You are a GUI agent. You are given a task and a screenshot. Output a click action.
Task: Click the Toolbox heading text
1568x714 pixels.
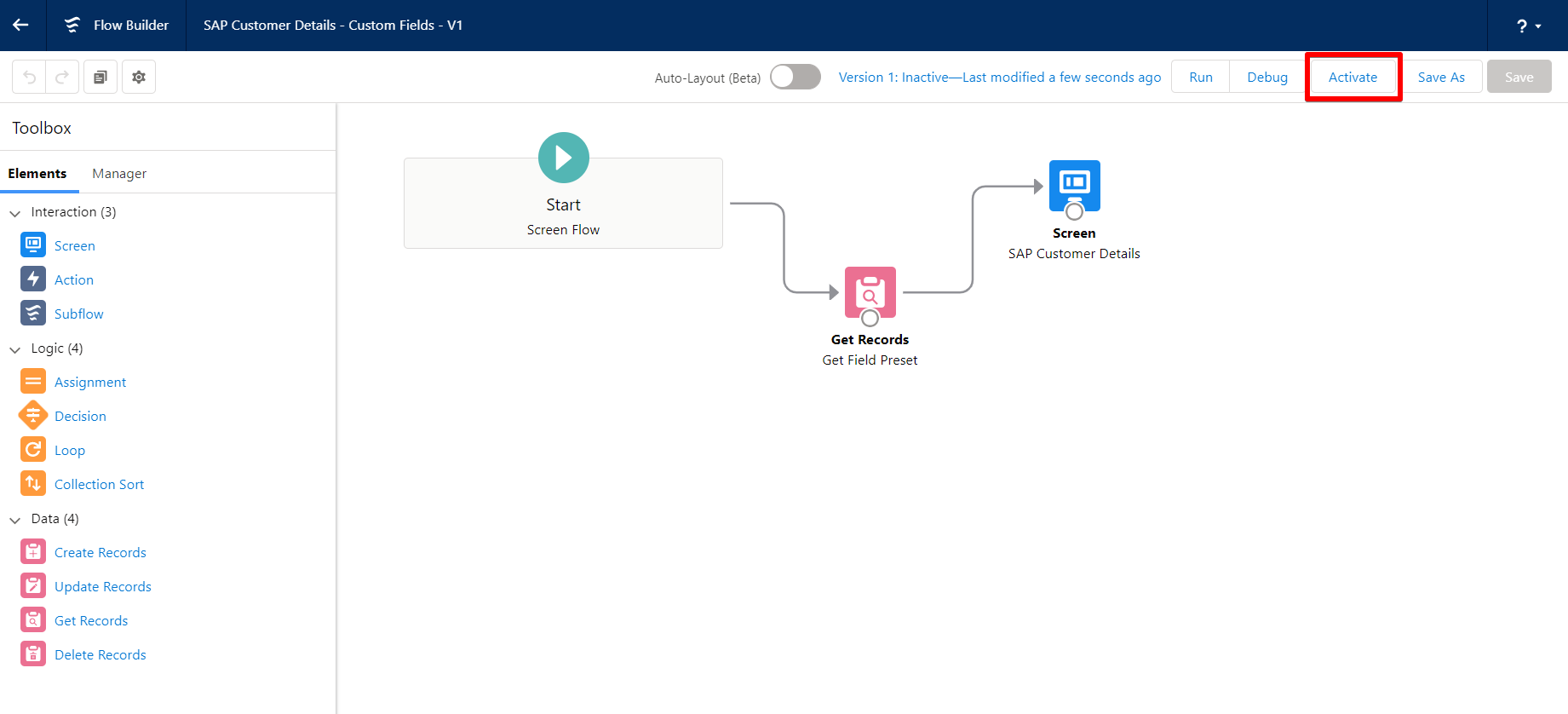click(x=42, y=128)
